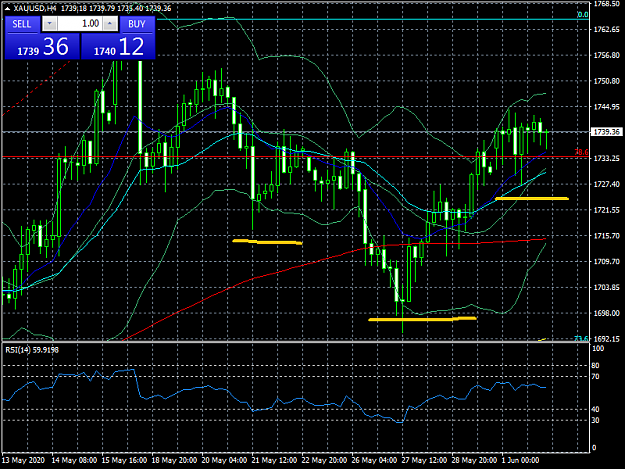The height and width of the screenshot is (469, 625).
Task: Click the red 78.6 Fibonacci level label
Action: tap(581, 152)
